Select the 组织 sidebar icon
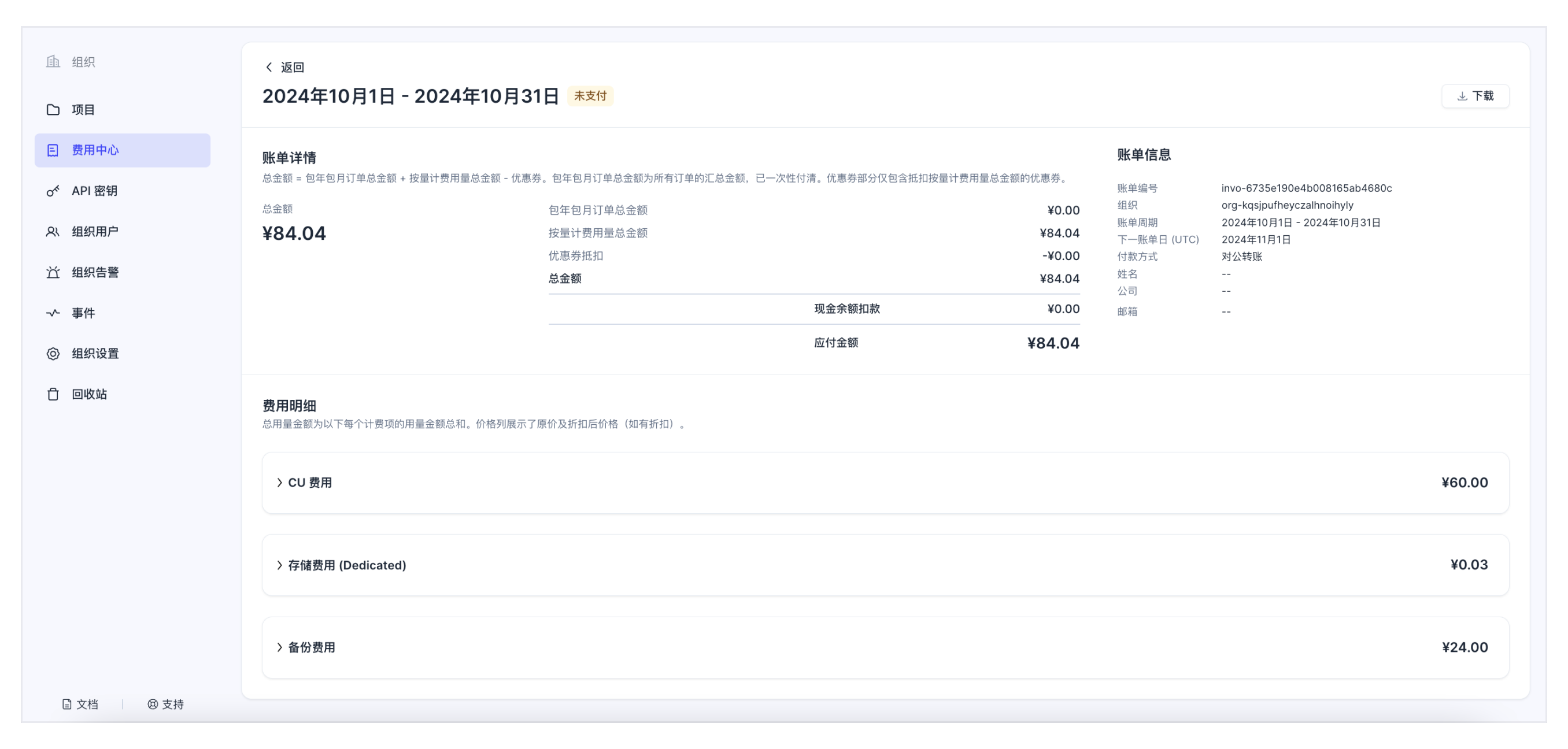Viewport: 1568px width, 749px height. 53,61
